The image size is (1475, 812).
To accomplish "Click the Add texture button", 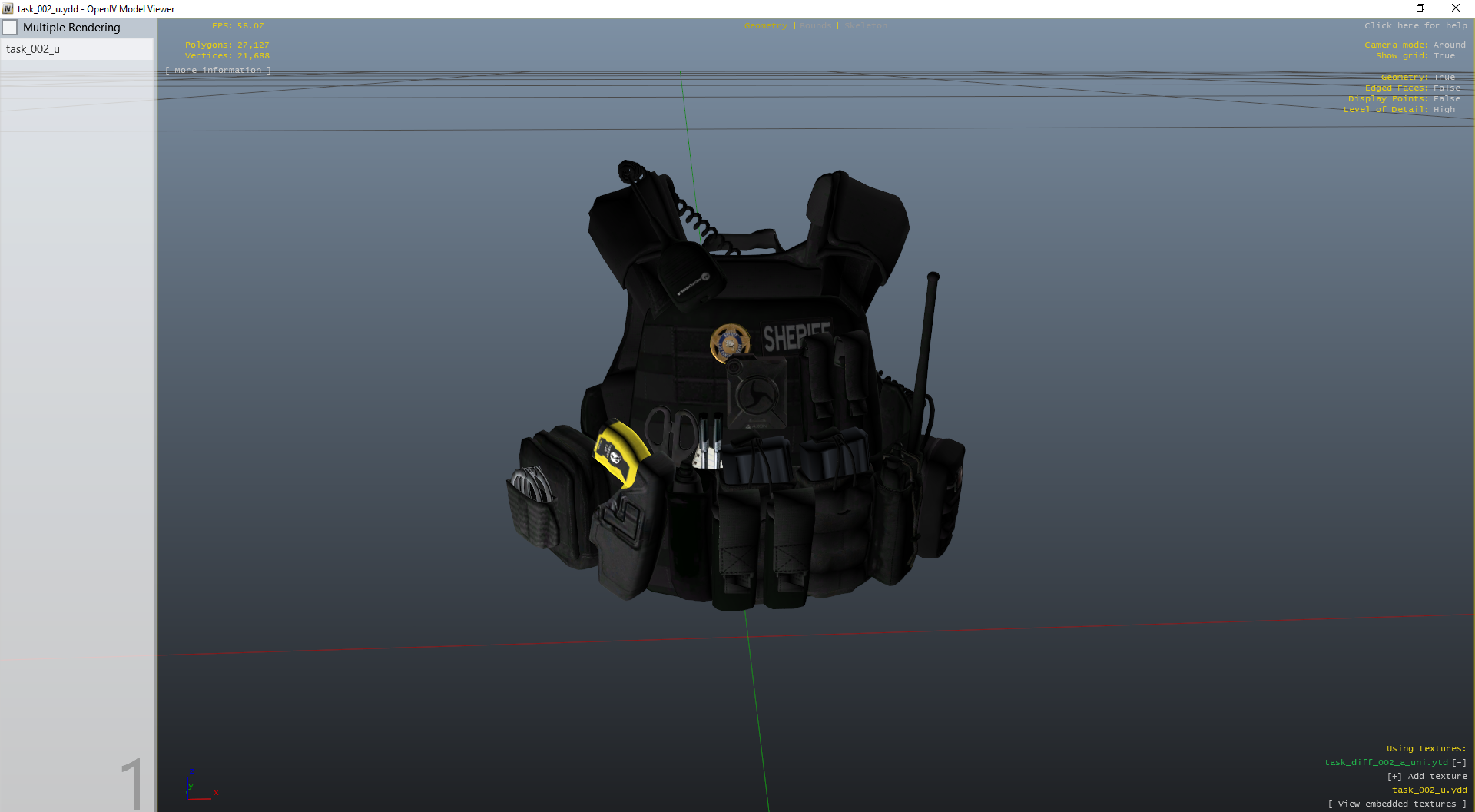I will tap(1427, 776).
